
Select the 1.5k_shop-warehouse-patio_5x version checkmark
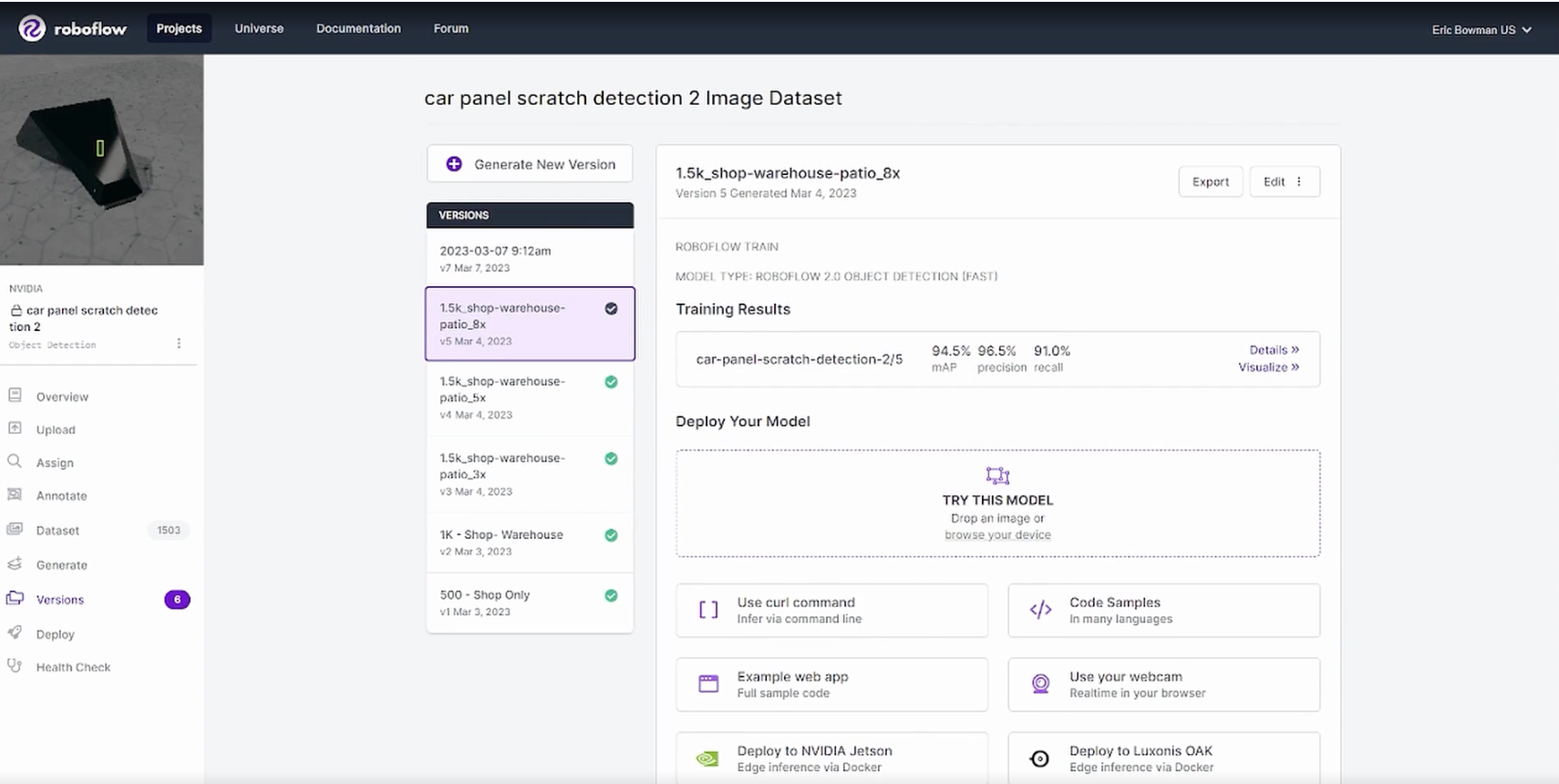(x=611, y=382)
